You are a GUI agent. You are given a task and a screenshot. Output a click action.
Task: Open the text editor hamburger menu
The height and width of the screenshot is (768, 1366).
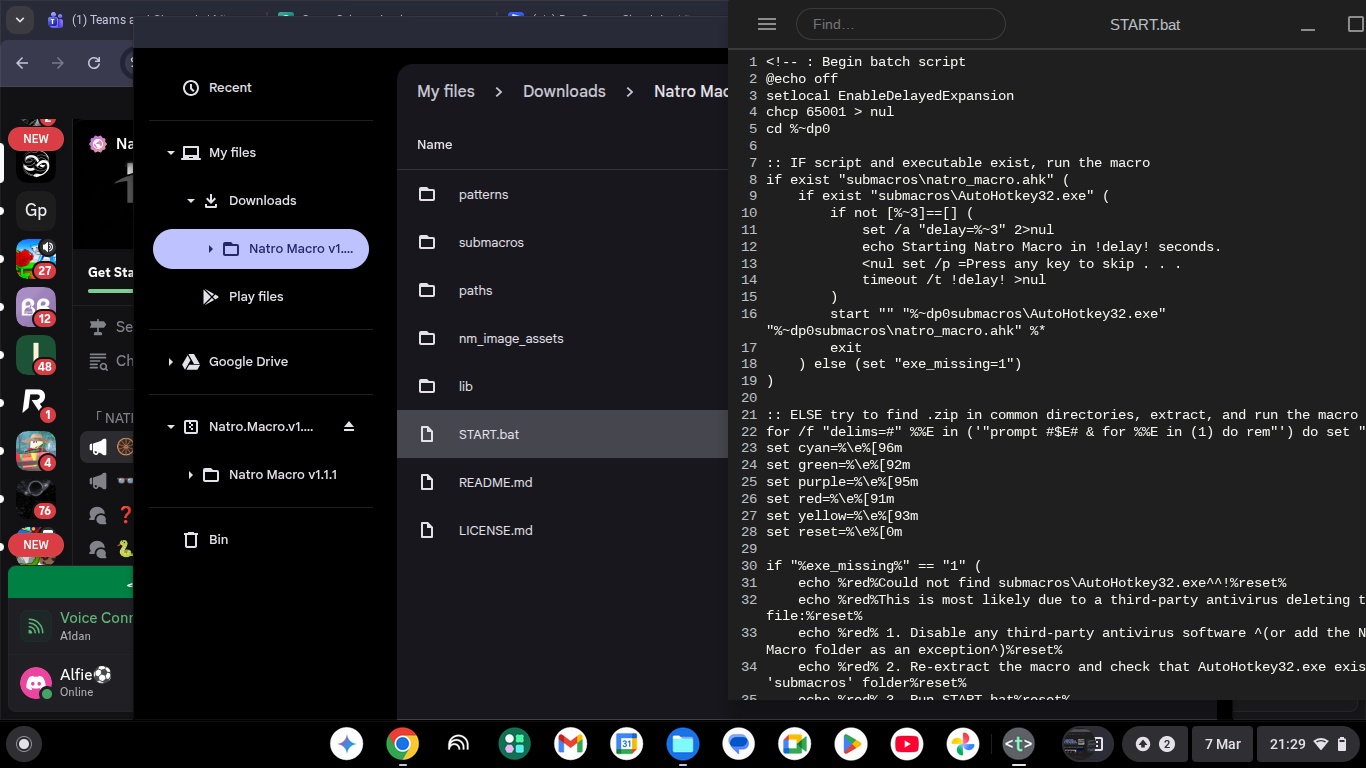pos(766,24)
